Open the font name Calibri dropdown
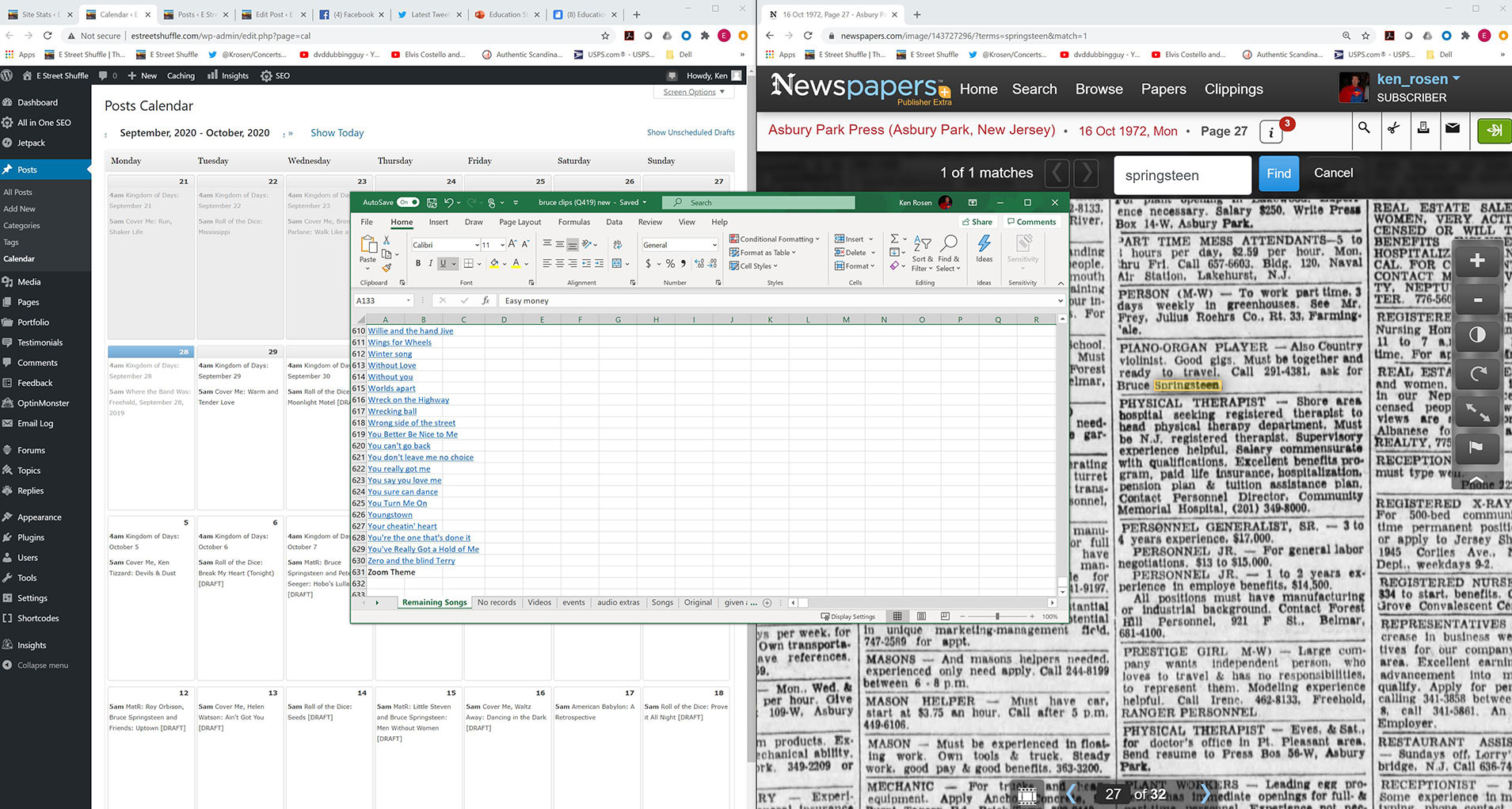Screen dimensions: 1512x809 click(x=477, y=245)
